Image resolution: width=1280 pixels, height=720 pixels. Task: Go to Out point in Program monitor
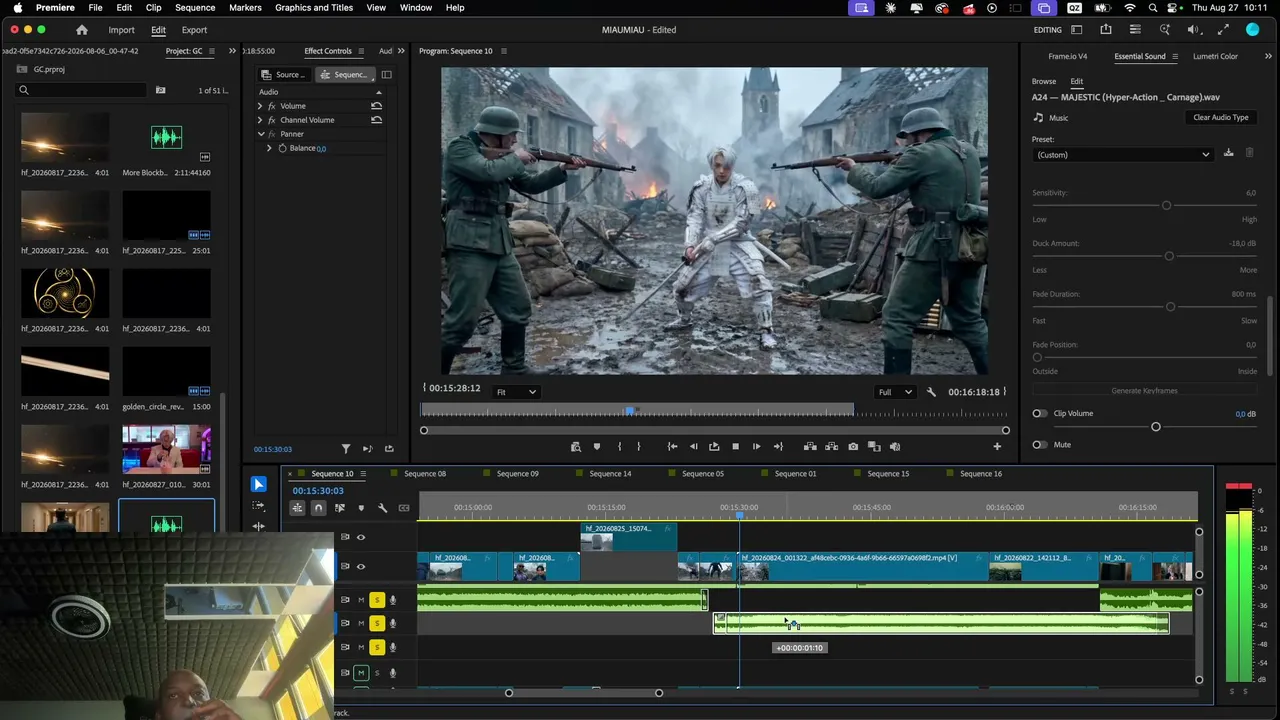point(778,447)
